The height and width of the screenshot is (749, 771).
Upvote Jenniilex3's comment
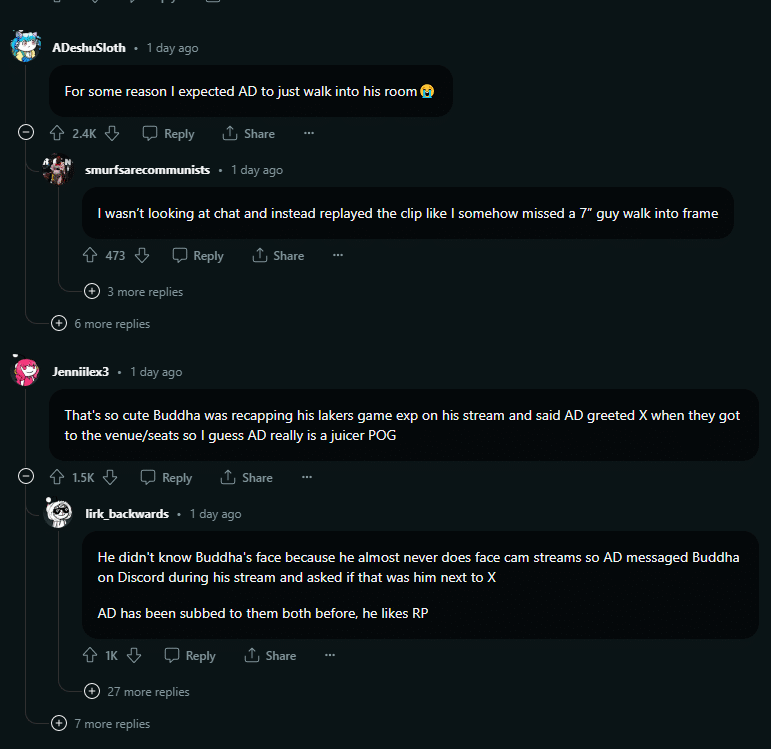57,477
